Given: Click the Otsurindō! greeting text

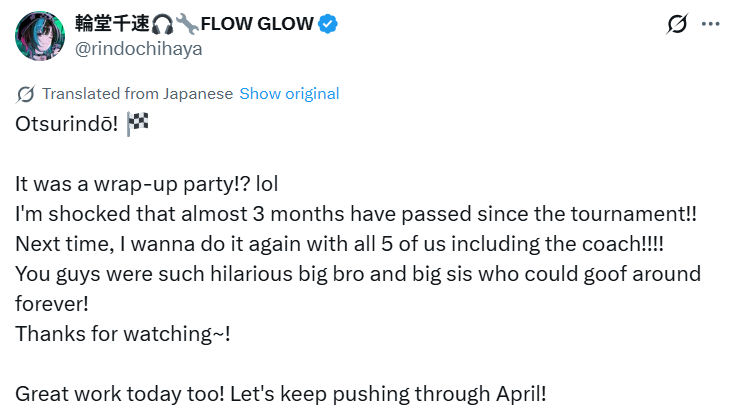Looking at the screenshot, I should pos(66,124).
